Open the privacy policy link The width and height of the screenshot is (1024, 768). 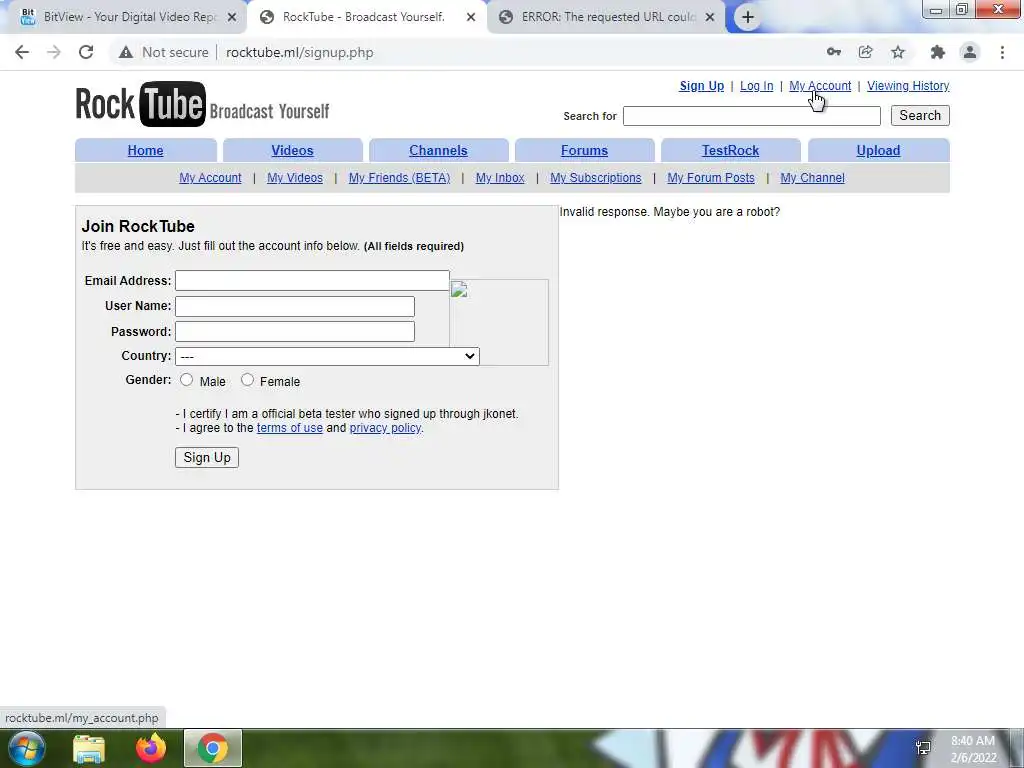pos(385,428)
